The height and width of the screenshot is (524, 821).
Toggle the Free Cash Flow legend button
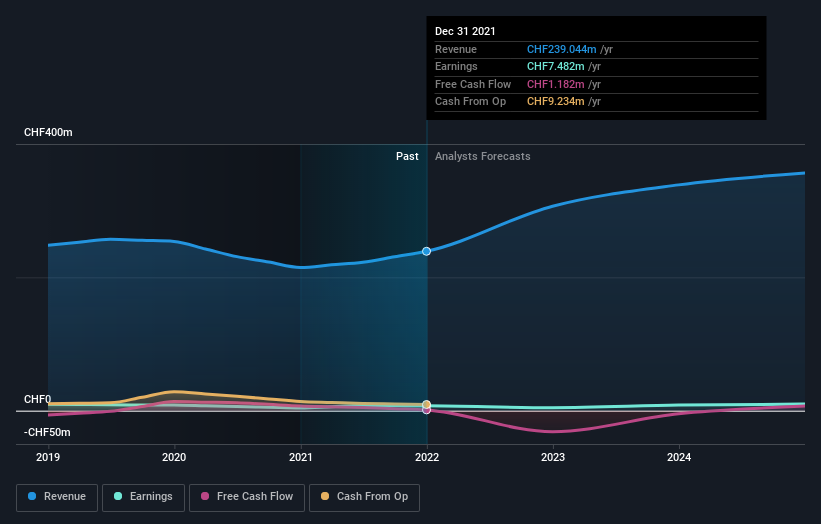[247, 497]
